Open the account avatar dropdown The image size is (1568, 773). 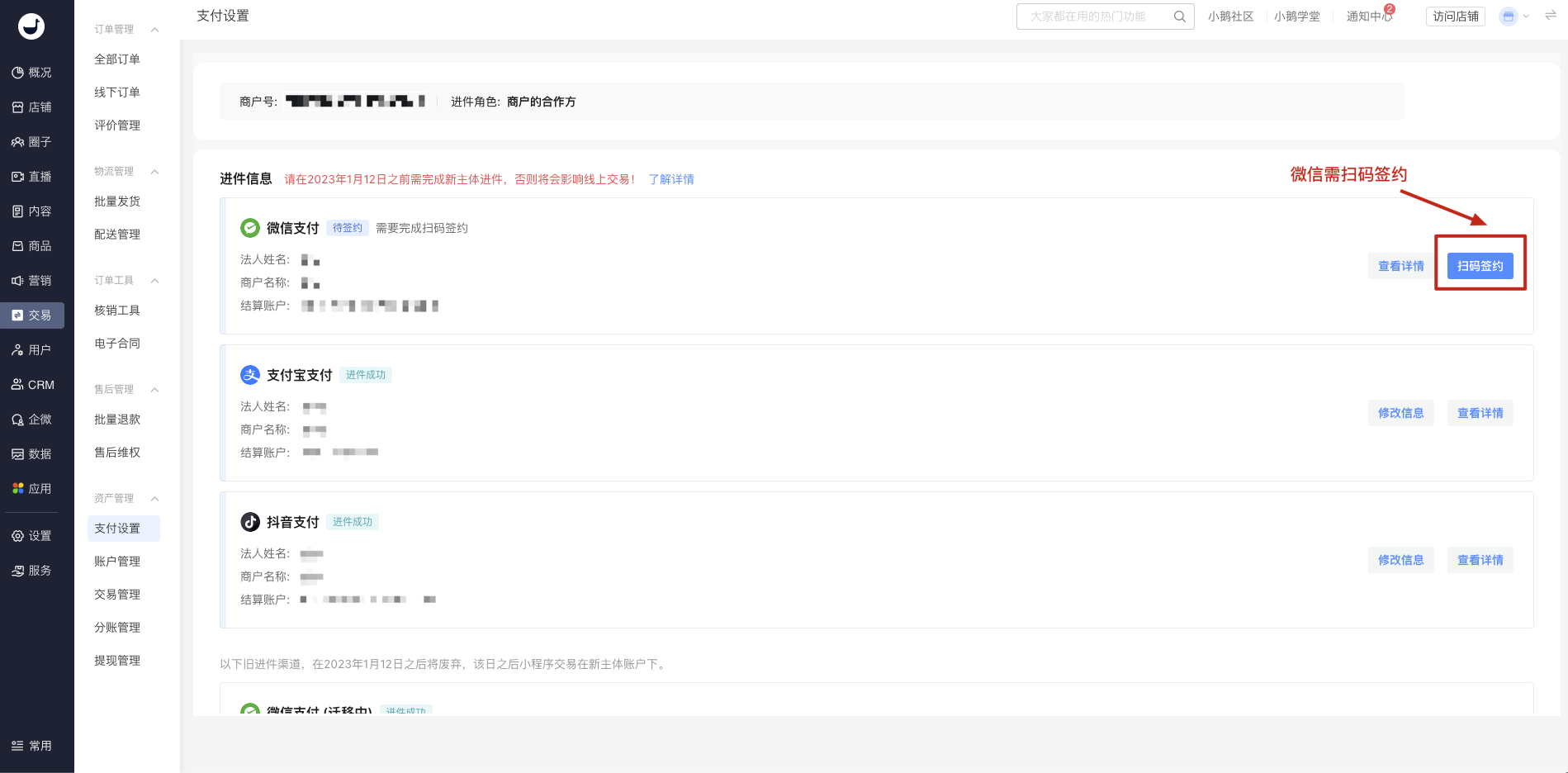(x=1514, y=17)
